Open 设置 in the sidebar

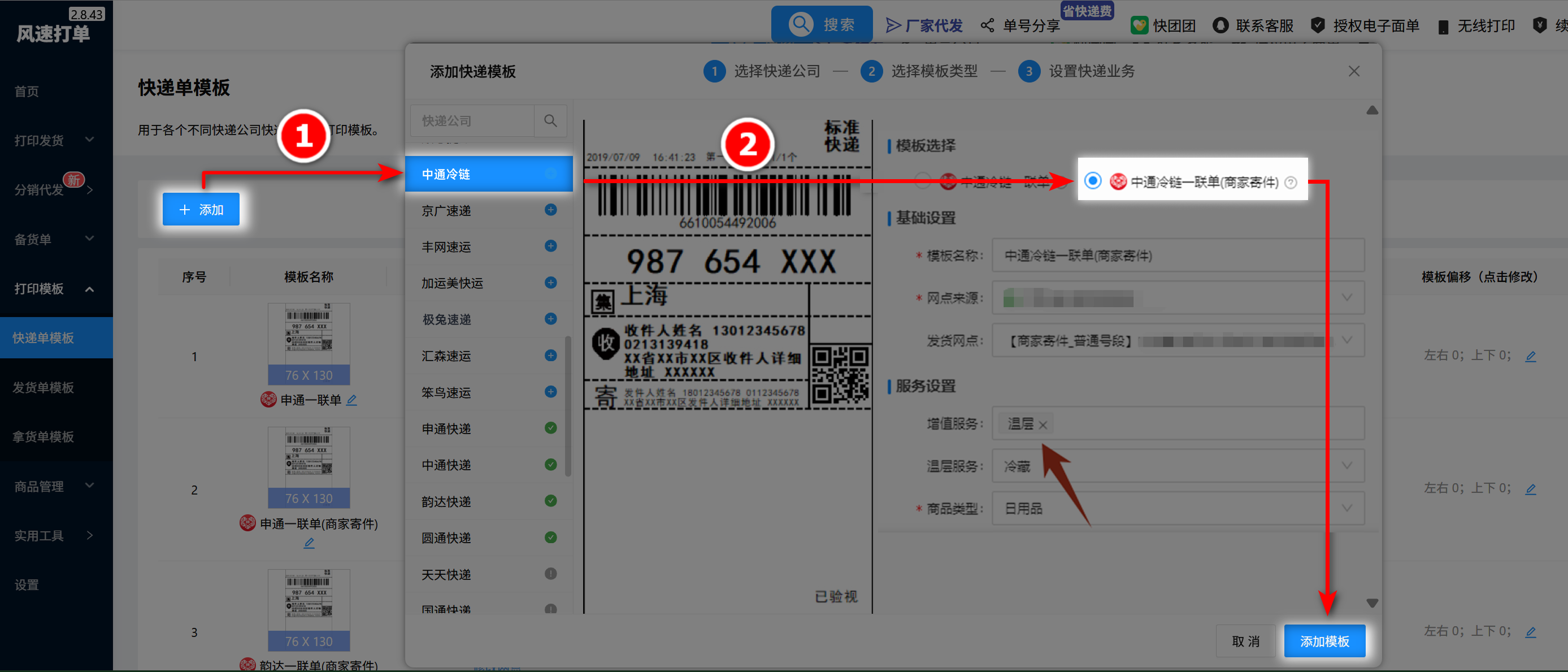pyautogui.click(x=56, y=584)
